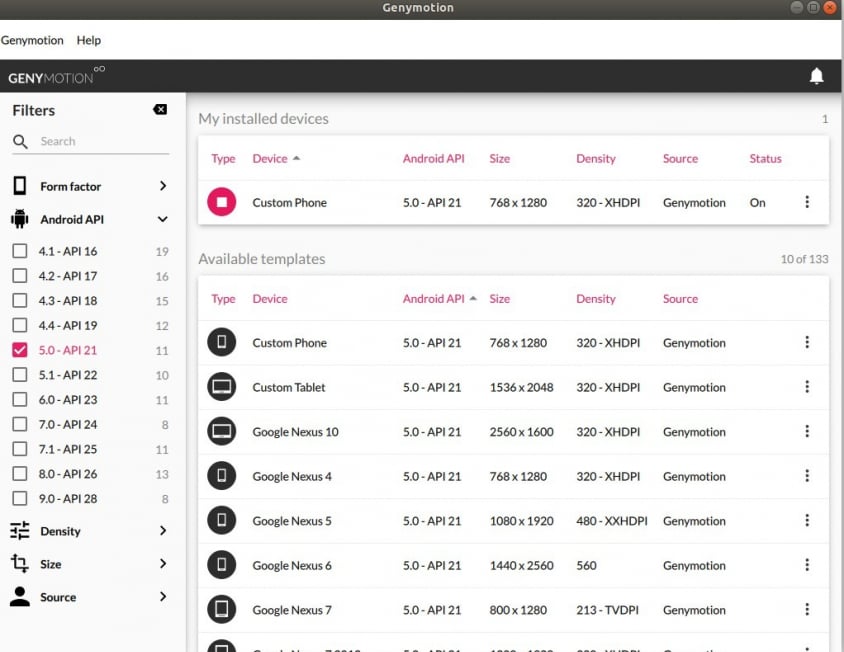Sort templates by Density column
This screenshot has height=652, width=844.
click(x=595, y=299)
